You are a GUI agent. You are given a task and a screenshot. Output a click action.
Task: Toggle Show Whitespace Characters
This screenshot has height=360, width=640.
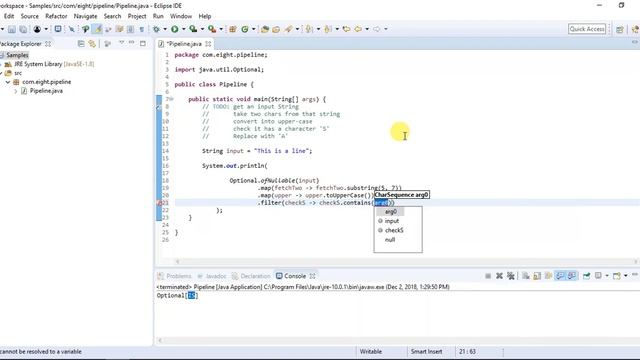coord(142,29)
